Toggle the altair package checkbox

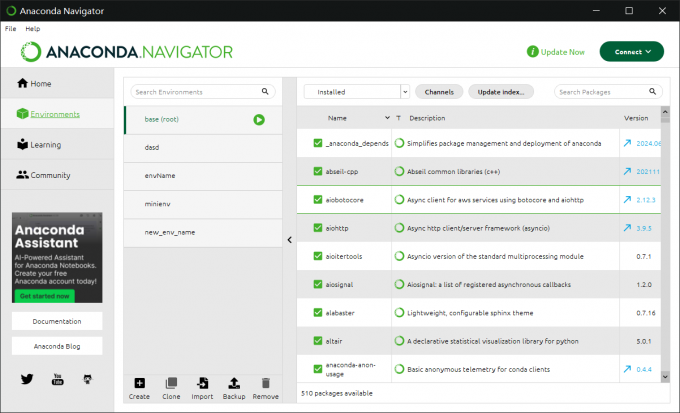[x=318, y=341]
